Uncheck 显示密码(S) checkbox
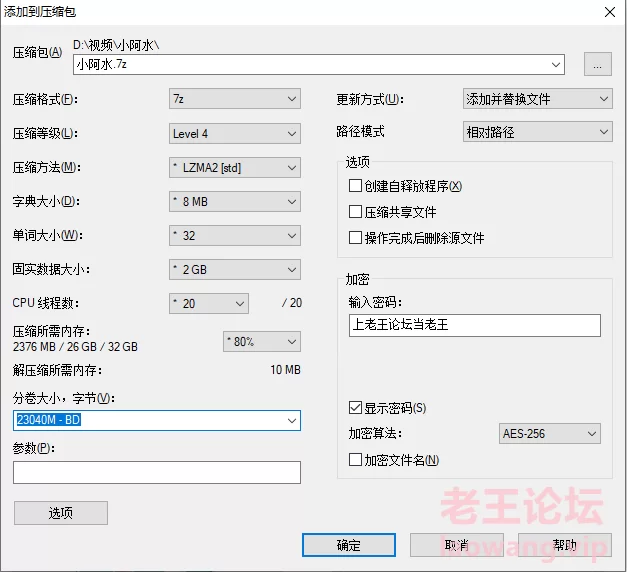The height and width of the screenshot is (572, 627). tap(355, 408)
